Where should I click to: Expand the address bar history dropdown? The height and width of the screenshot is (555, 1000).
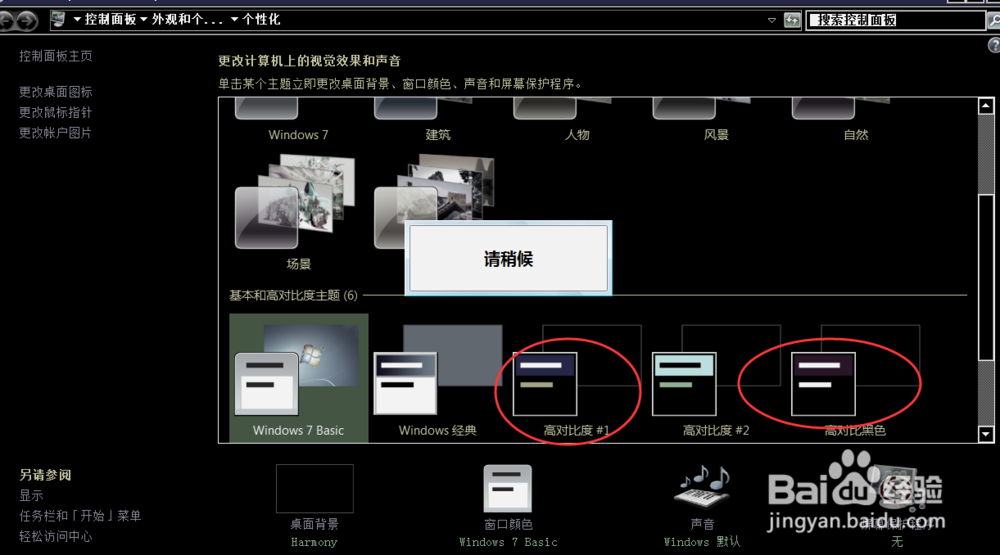coord(772,20)
